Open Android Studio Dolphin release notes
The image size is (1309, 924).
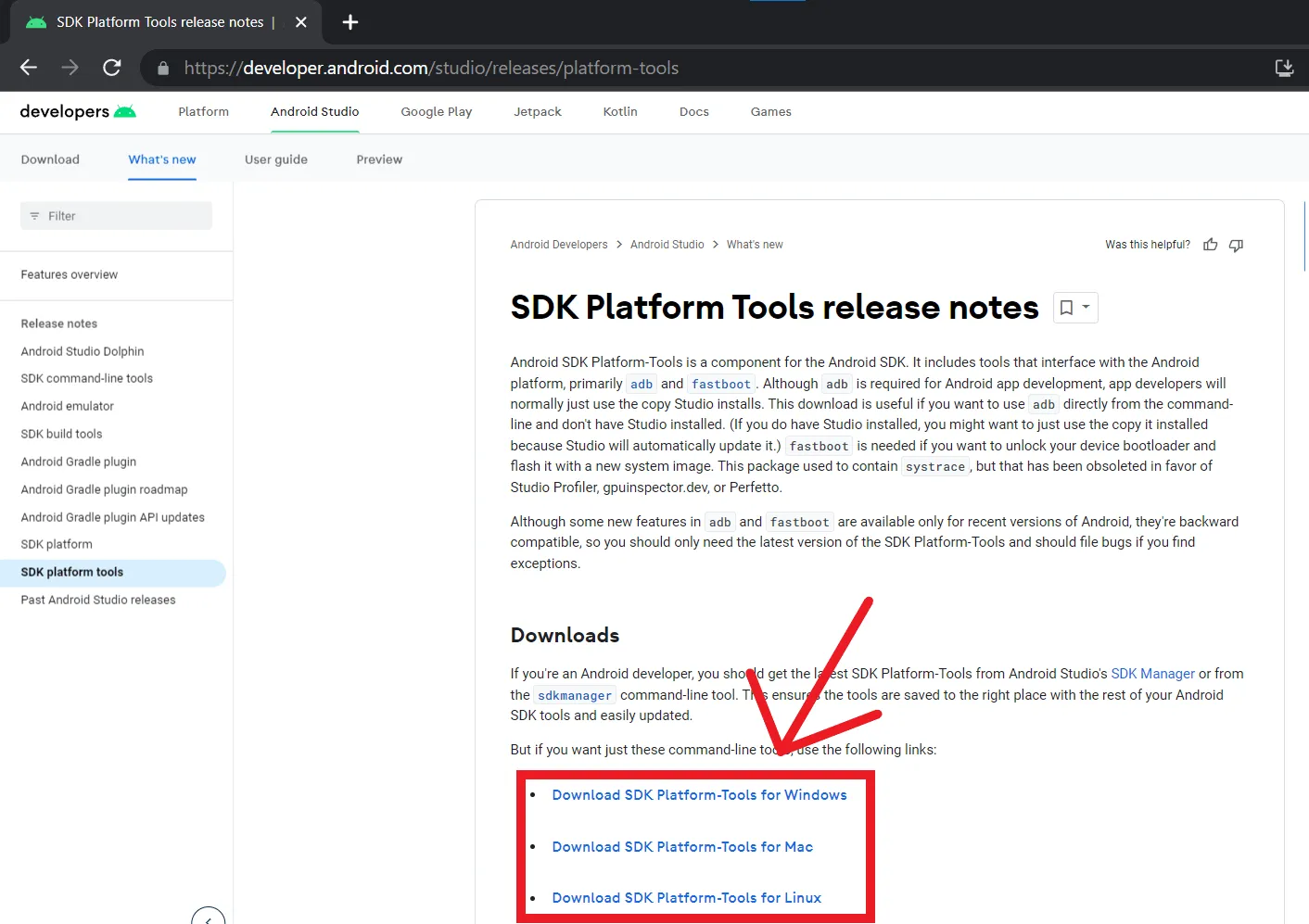83,351
